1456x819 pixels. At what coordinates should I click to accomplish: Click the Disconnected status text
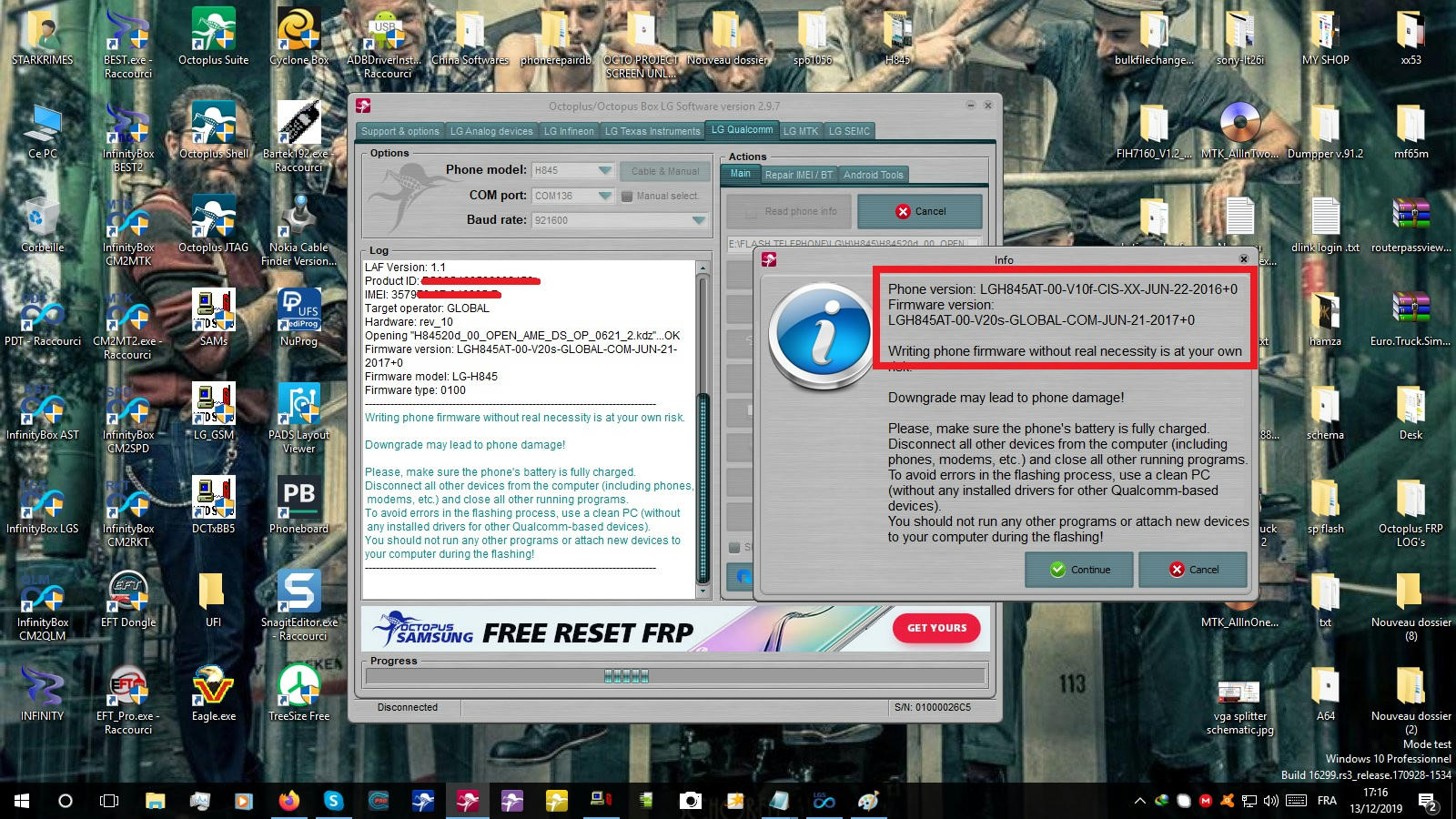click(408, 707)
